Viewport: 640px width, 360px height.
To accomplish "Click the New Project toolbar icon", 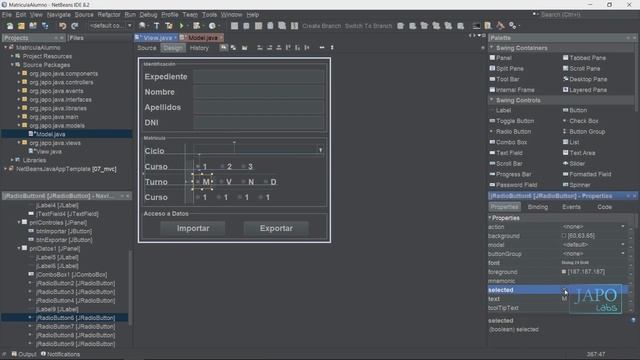I will [x=21, y=26].
